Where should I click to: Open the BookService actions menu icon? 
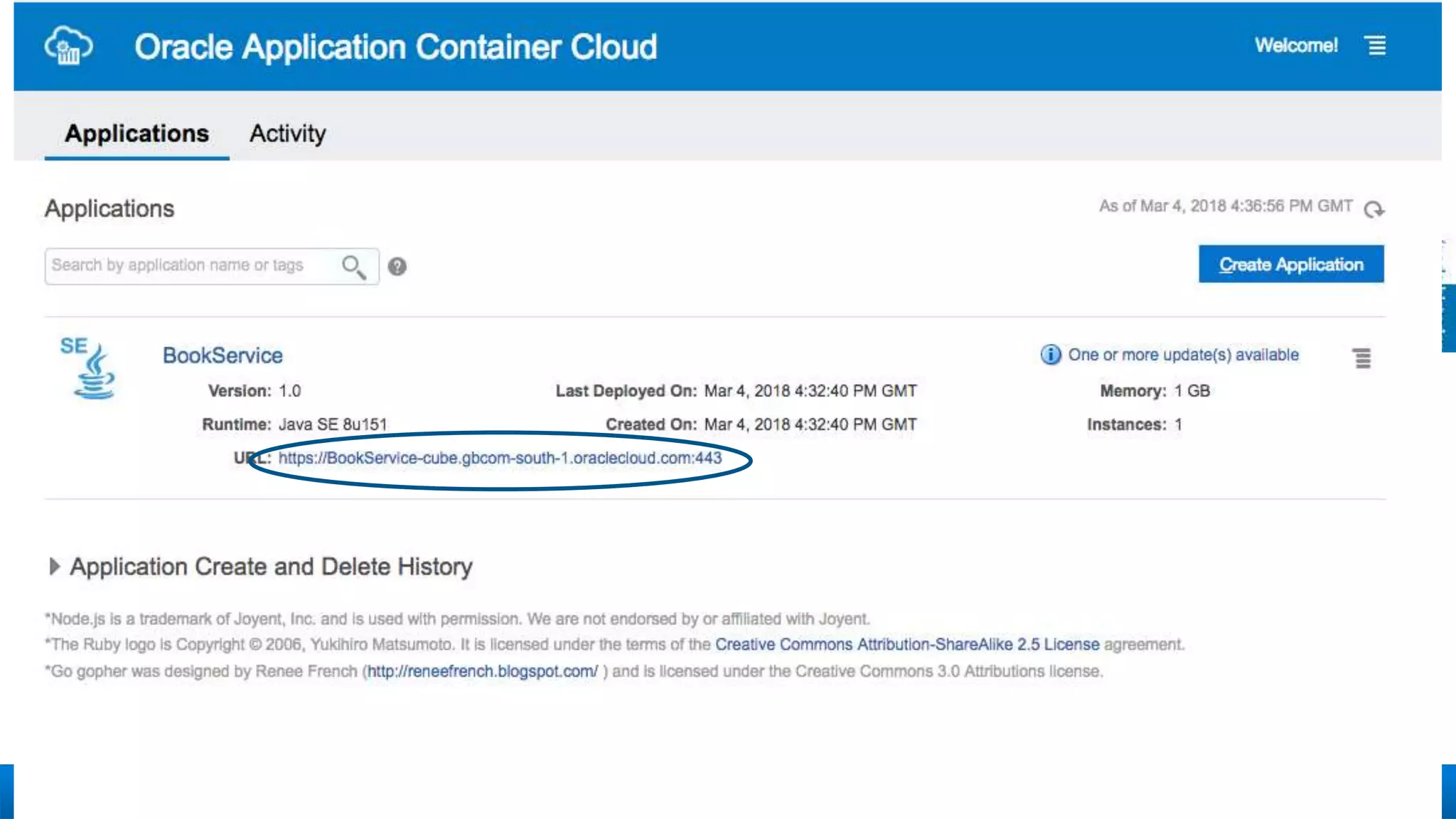coord(1361,358)
